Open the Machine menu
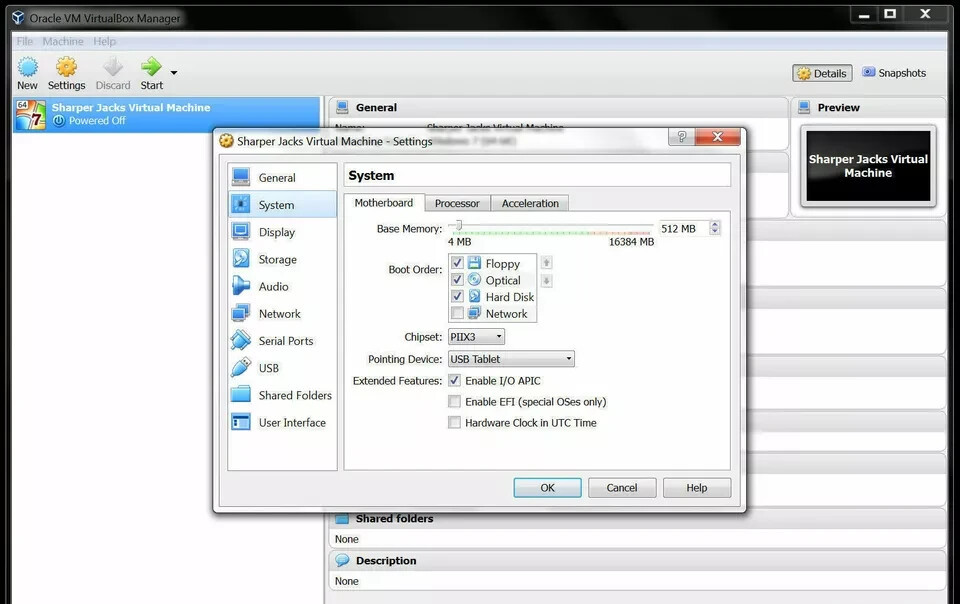 (x=63, y=41)
